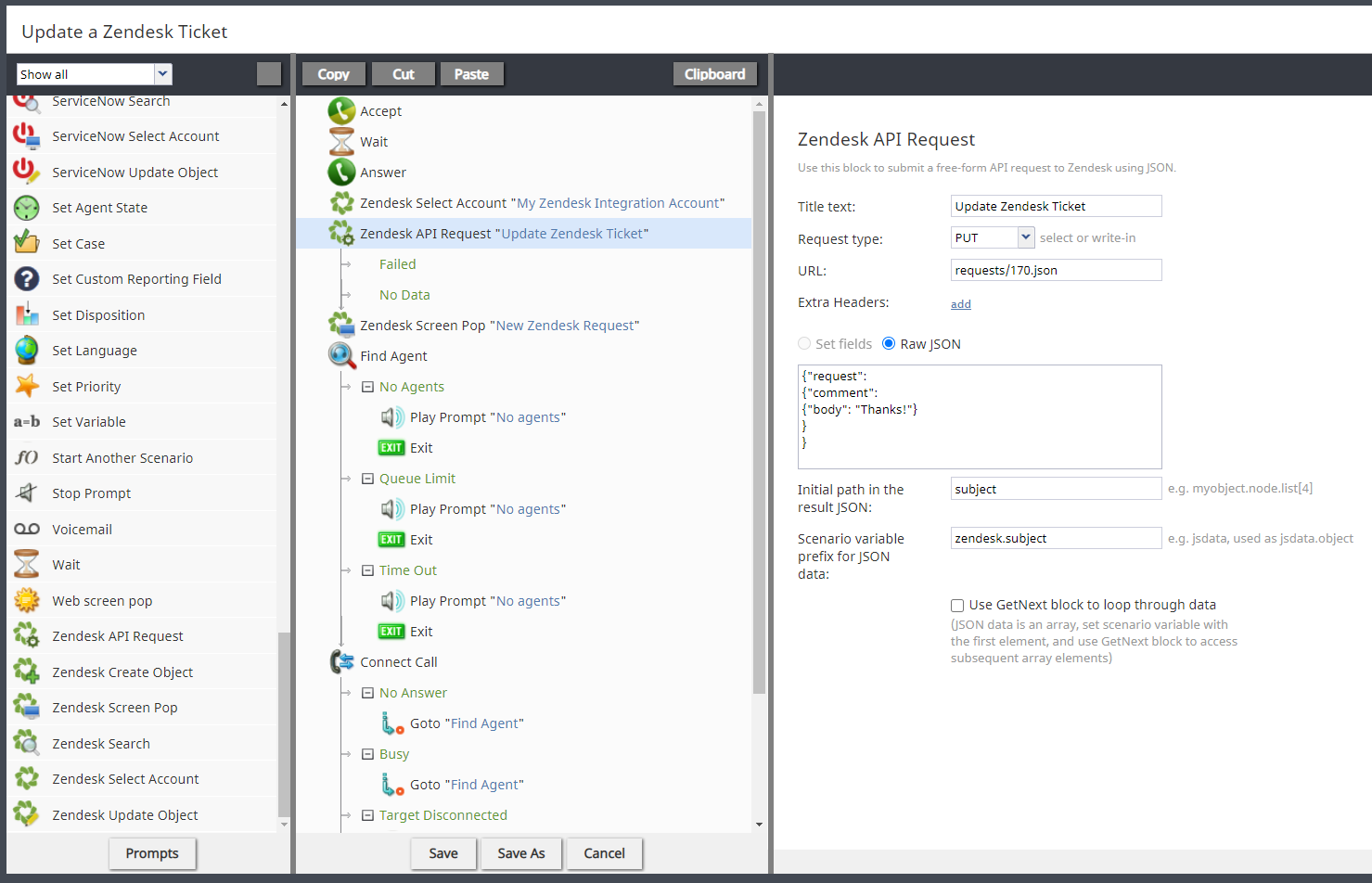The height and width of the screenshot is (883, 1372).
Task: Pick the Set Language globe icon
Action: pos(26,351)
